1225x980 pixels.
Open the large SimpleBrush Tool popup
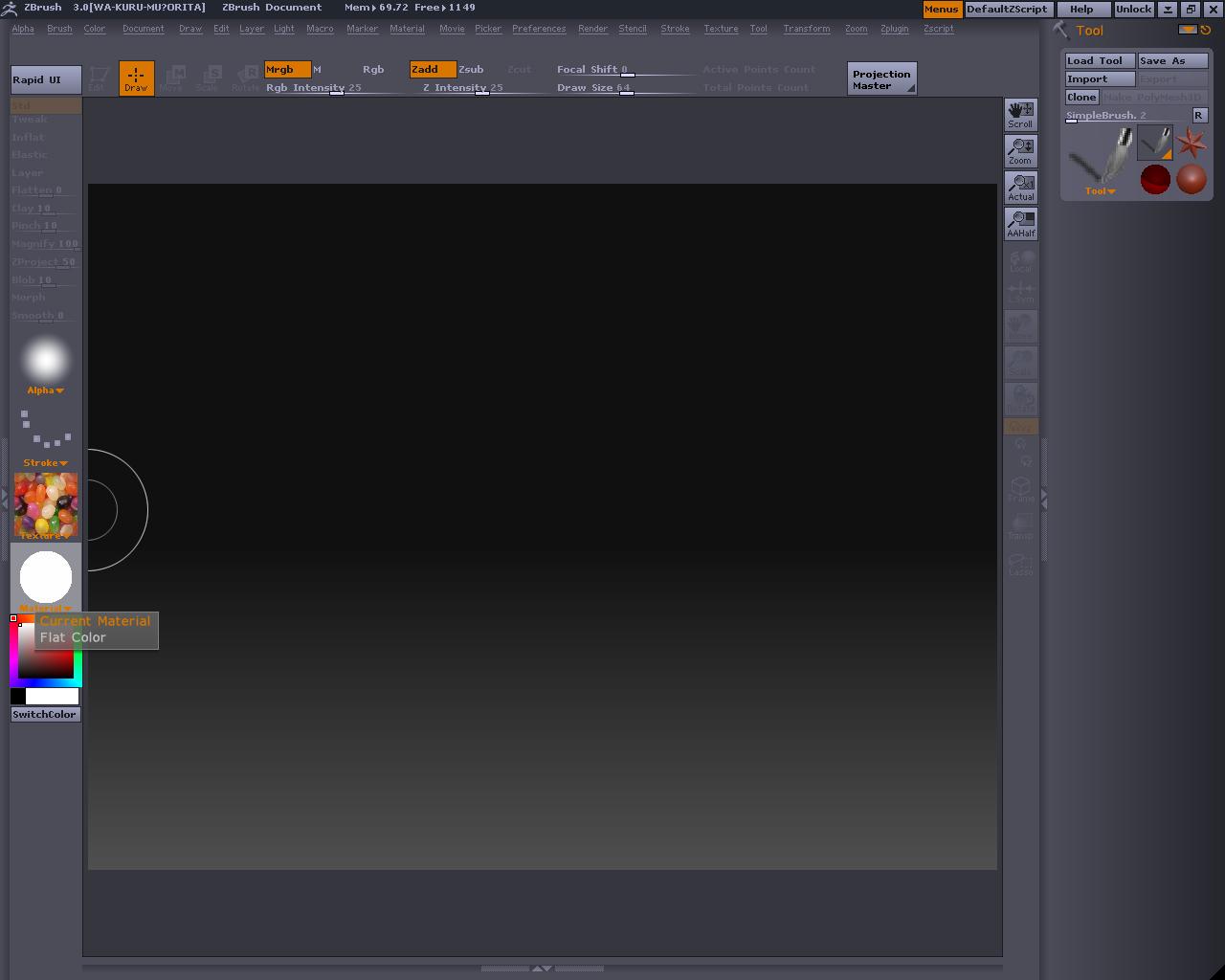1101,161
